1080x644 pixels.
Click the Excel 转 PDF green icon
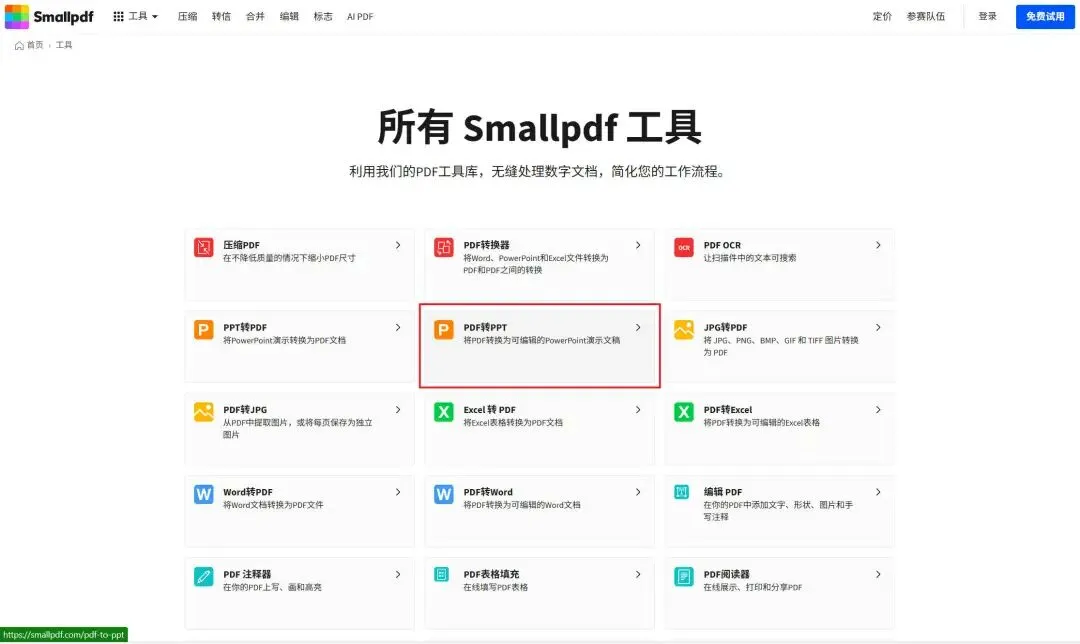click(444, 412)
